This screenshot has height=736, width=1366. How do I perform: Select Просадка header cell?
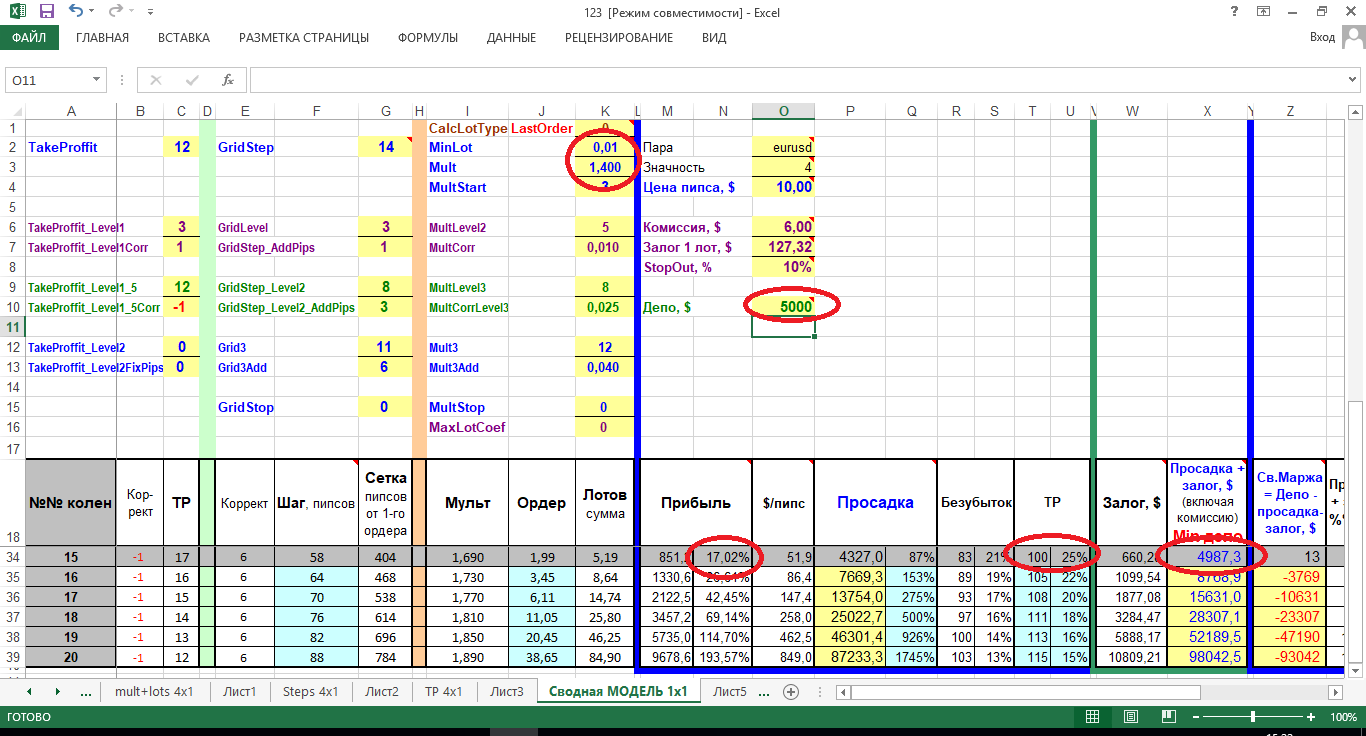pyautogui.click(x=875, y=503)
